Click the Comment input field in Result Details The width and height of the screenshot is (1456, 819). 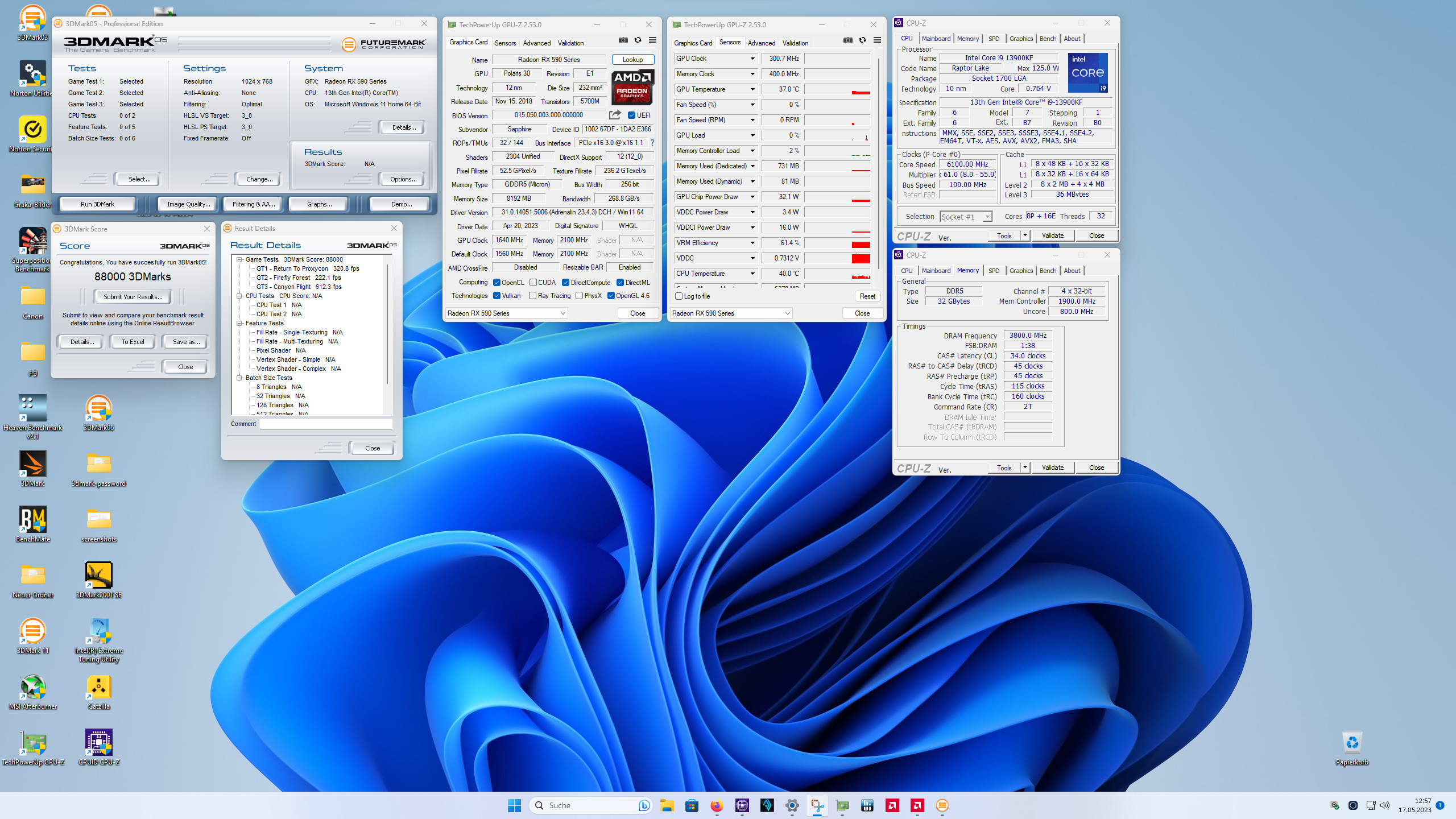326,424
